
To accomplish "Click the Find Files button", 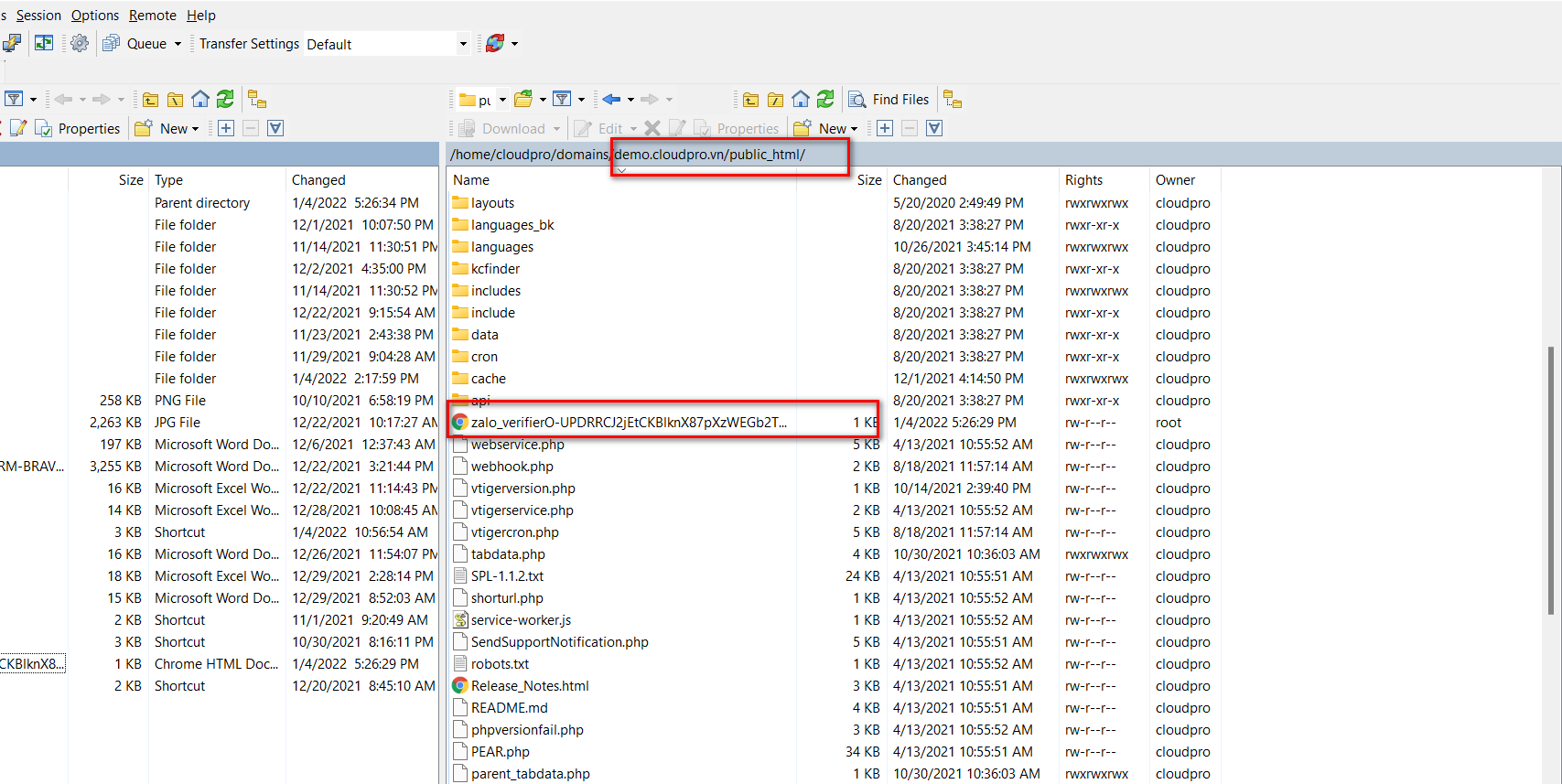I will pyautogui.click(x=889, y=100).
